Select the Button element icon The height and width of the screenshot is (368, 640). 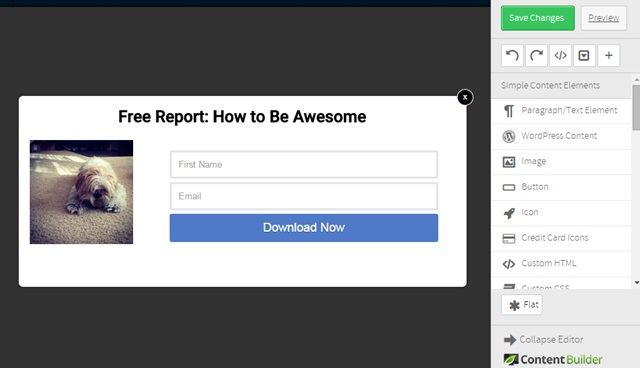pos(509,187)
